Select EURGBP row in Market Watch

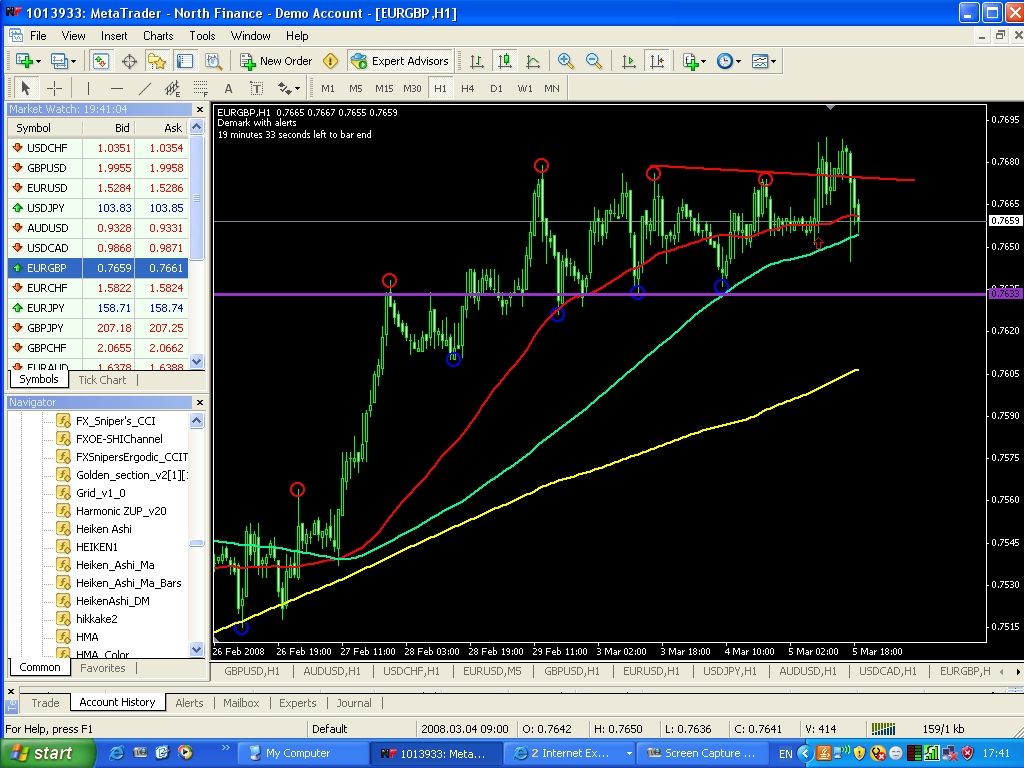click(98, 268)
